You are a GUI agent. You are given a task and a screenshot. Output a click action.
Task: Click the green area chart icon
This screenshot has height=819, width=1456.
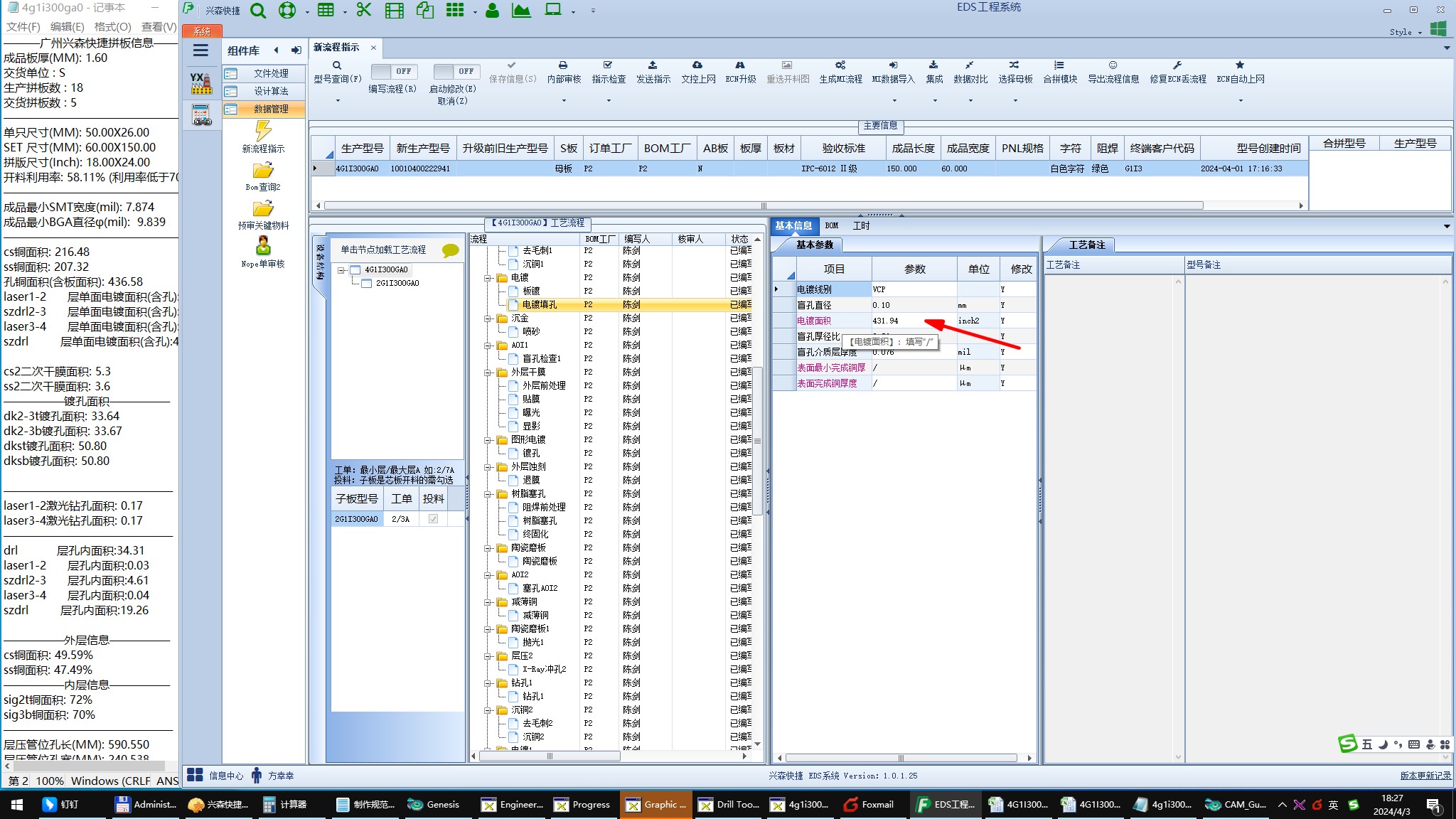[x=521, y=10]
